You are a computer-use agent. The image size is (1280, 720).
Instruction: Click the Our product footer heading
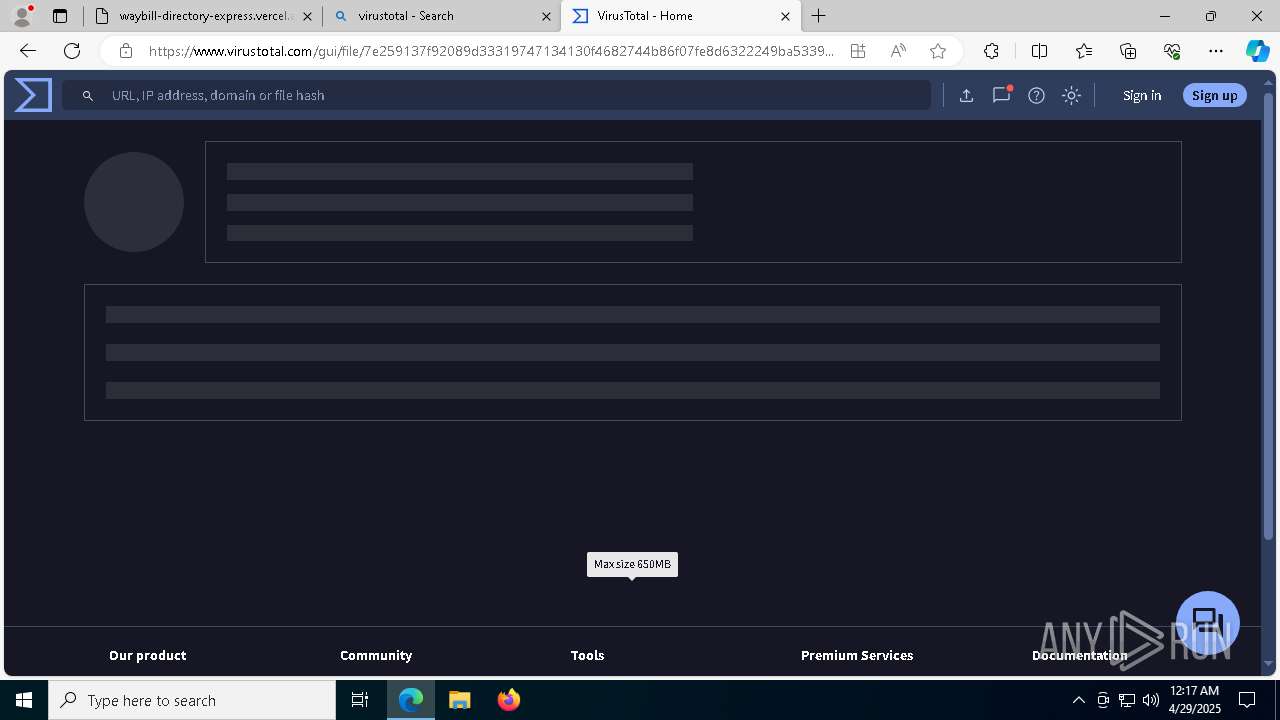(x=148, y=655)
